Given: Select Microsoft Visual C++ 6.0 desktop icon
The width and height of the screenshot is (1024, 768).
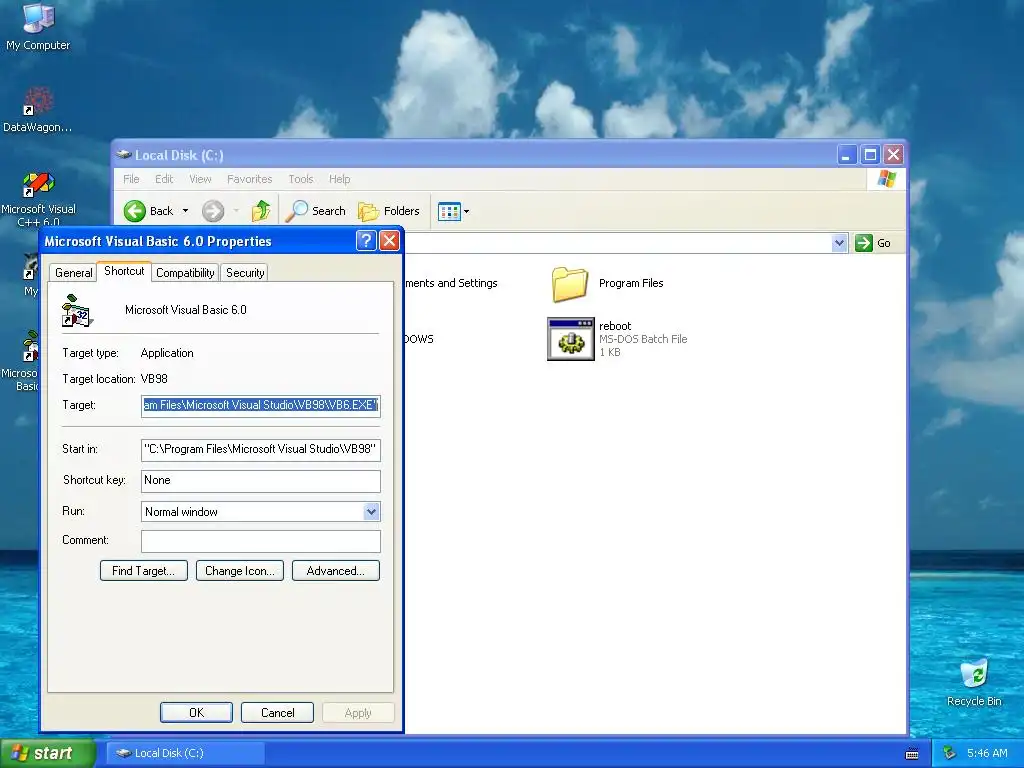Looking at the screenshot, I should (38, 199).
